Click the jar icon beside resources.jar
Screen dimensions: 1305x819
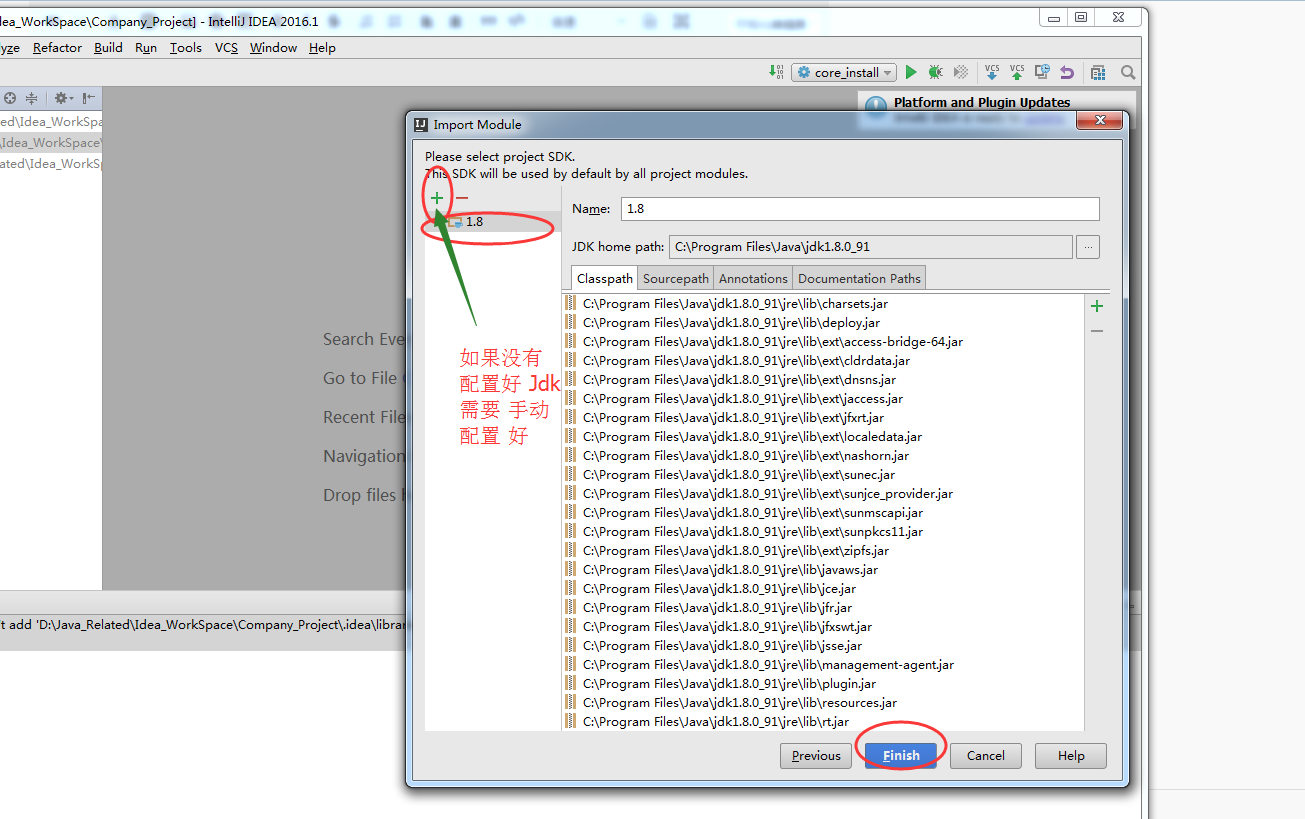tap(571, 702)
